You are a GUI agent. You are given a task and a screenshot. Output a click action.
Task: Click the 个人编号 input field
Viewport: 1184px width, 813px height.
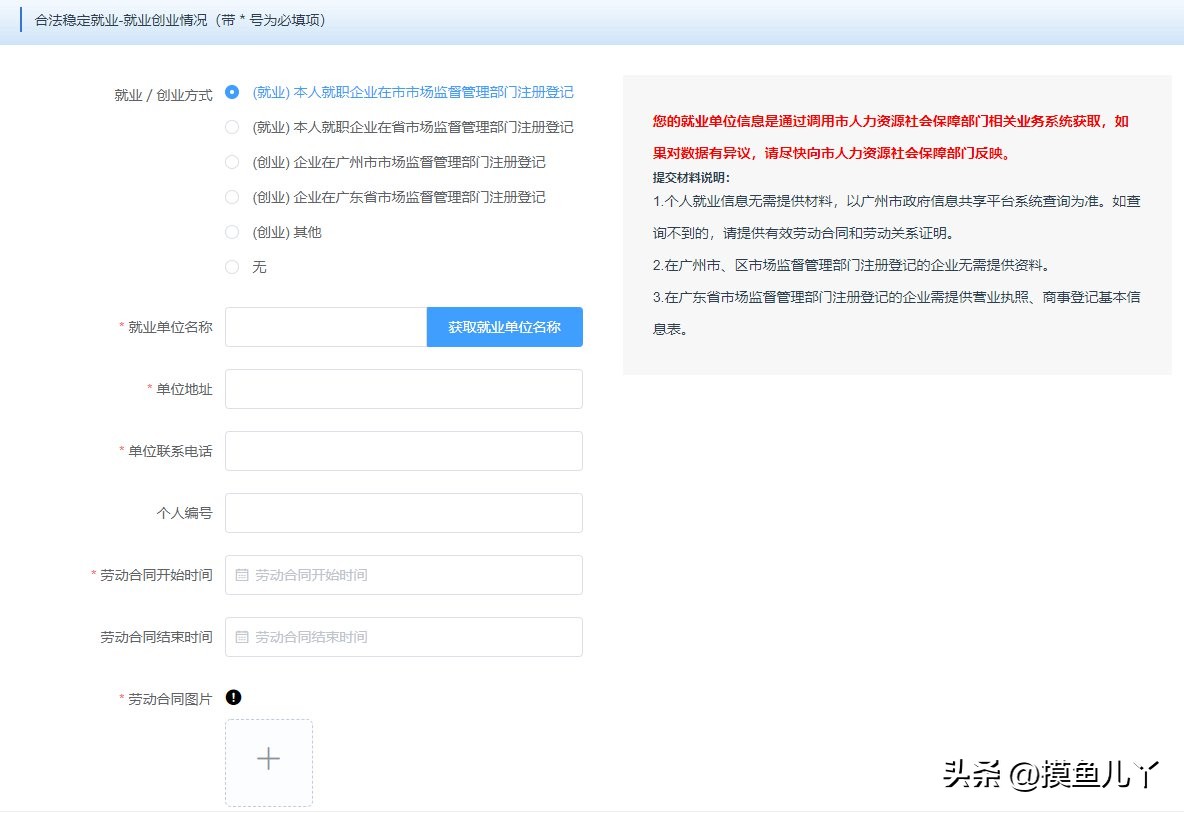coord(403,512)
